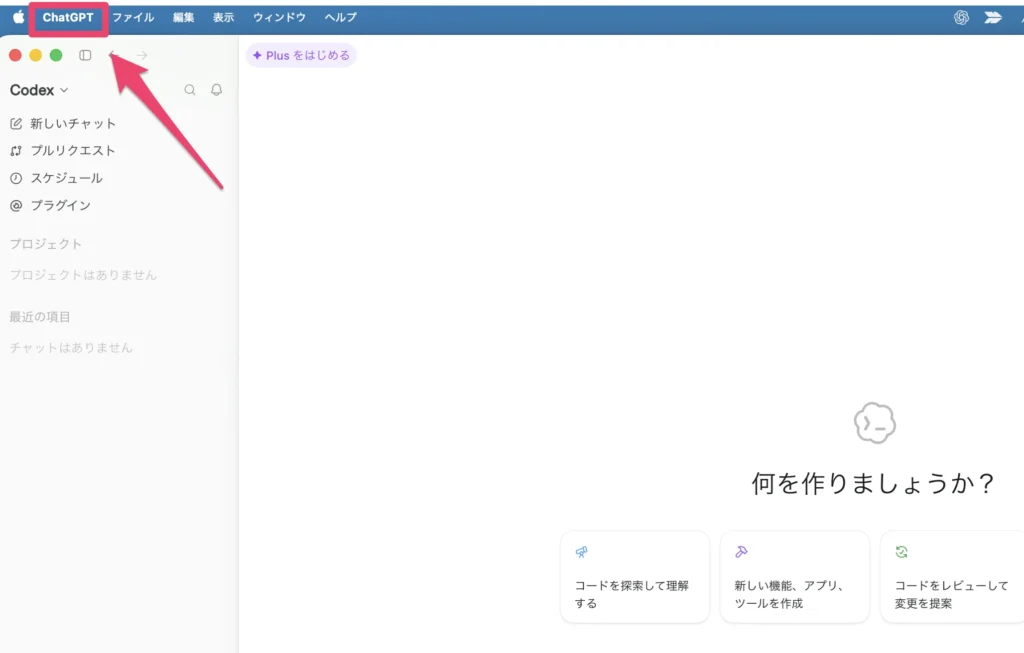Click the 最近の項目 section heading
Screen dimensions: 1024x653
point(40,317)
